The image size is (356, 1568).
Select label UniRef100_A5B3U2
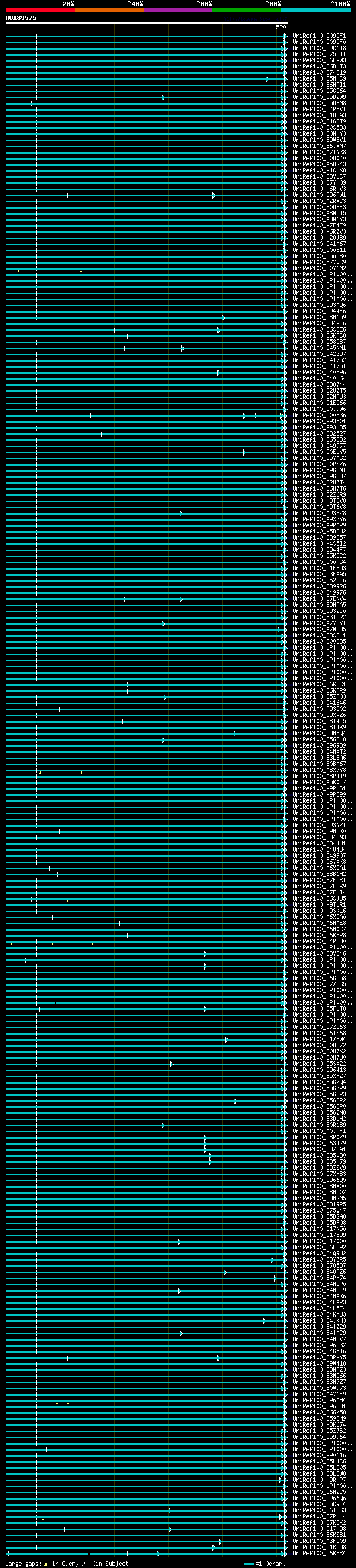[319, 531]
